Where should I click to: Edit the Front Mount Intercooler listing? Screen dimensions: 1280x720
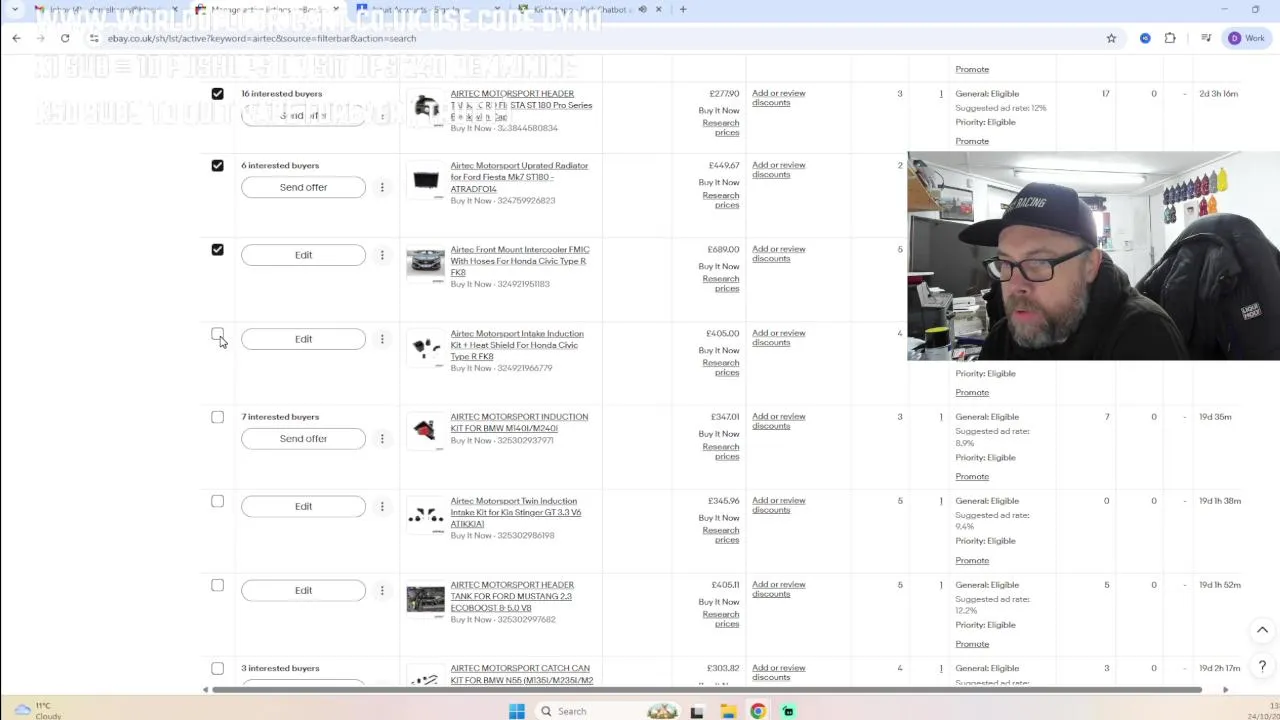click(x=303, y=255)
